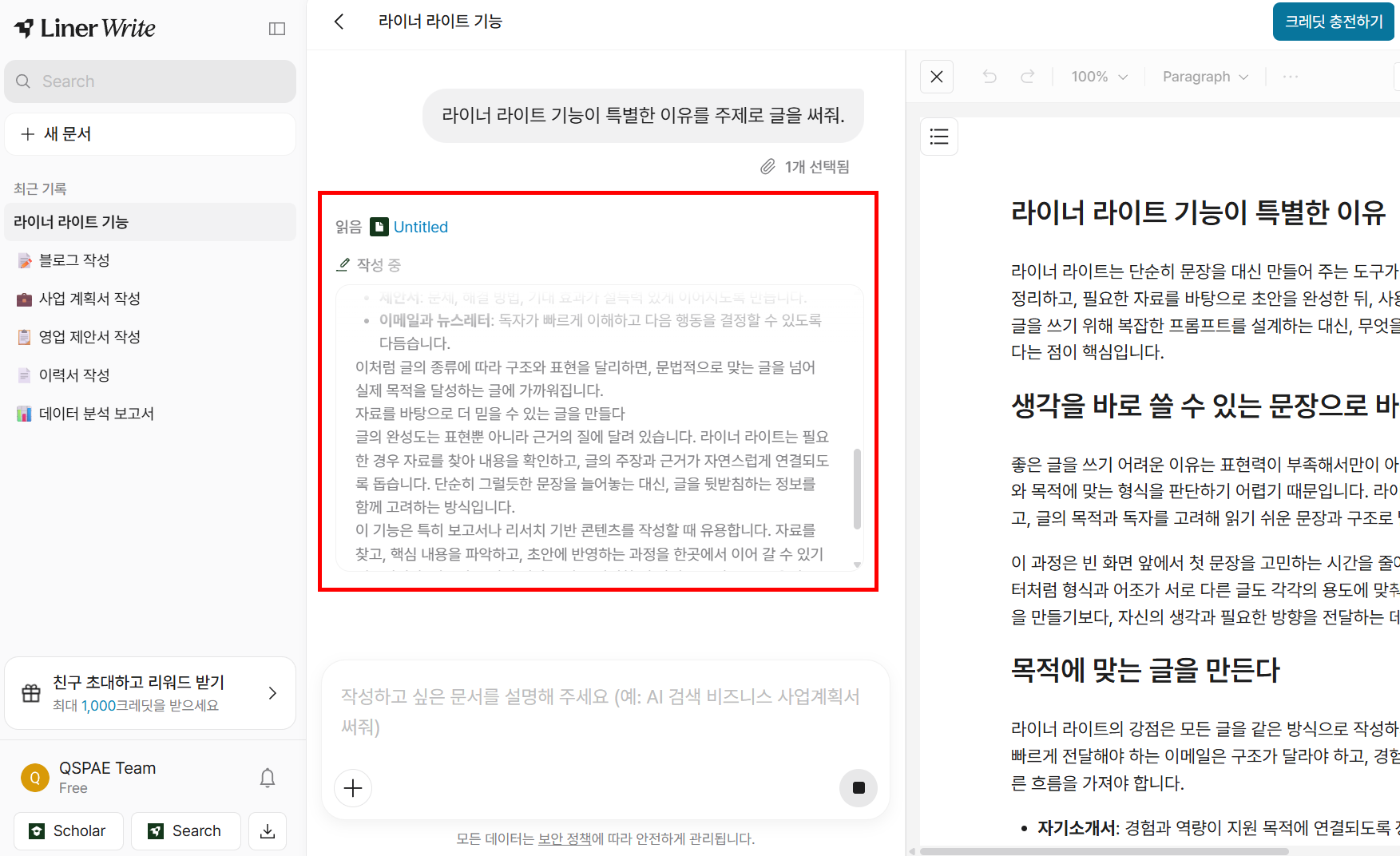This screenshot has width=1400, height=856.
Task: Click the blog writing notepad icon
Action: 25,260
